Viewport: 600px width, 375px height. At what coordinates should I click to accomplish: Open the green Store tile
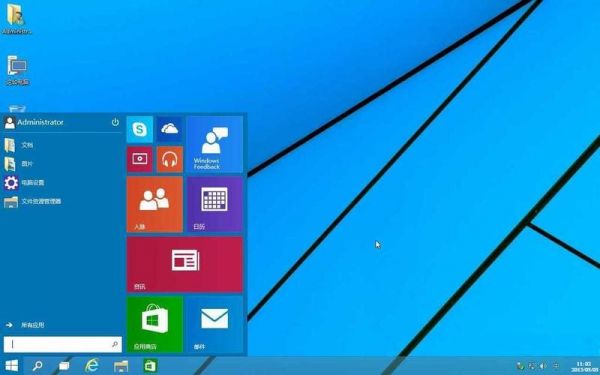155,324
